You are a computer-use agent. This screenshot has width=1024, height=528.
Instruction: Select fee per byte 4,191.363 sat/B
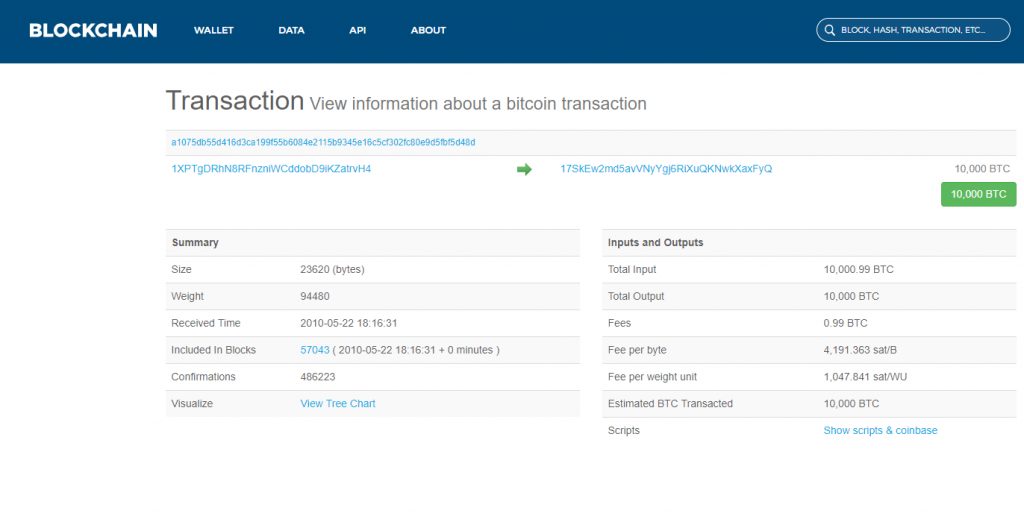pyautogui.click(x=860, y=350)
